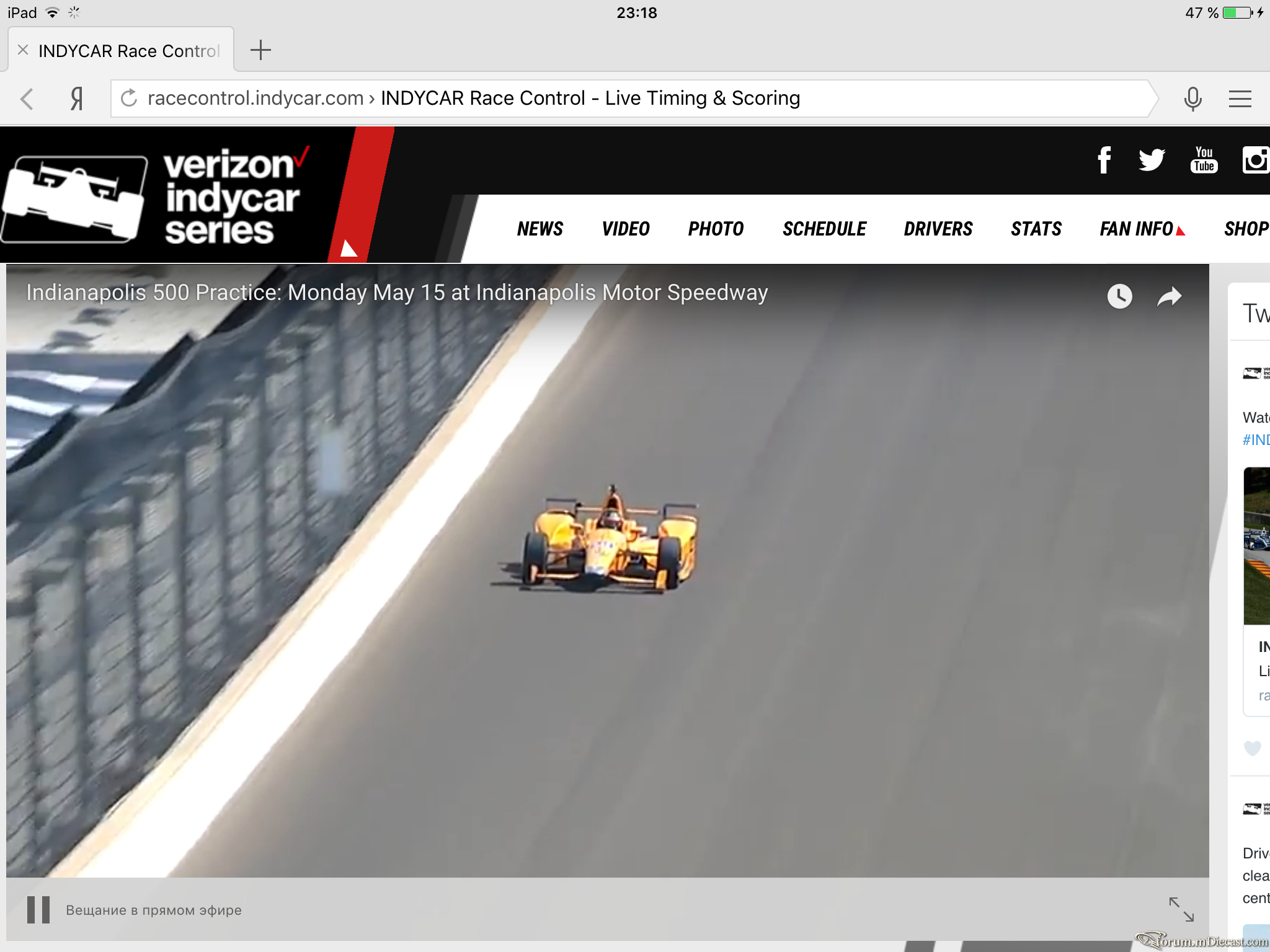Open the SHOP menu
Image resolution: width=1270 pixels, height=952 pixels.
click(x=1246, y=229)
